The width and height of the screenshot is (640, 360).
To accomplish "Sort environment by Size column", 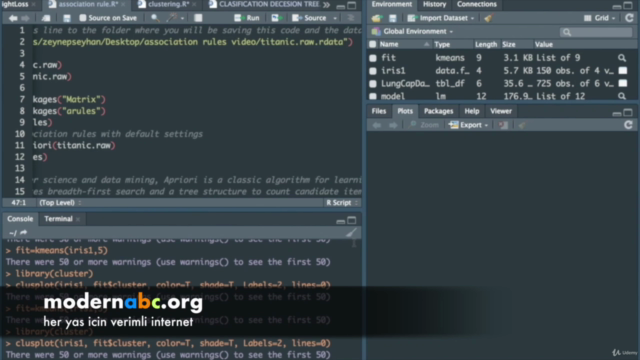I will pos(509,44).
